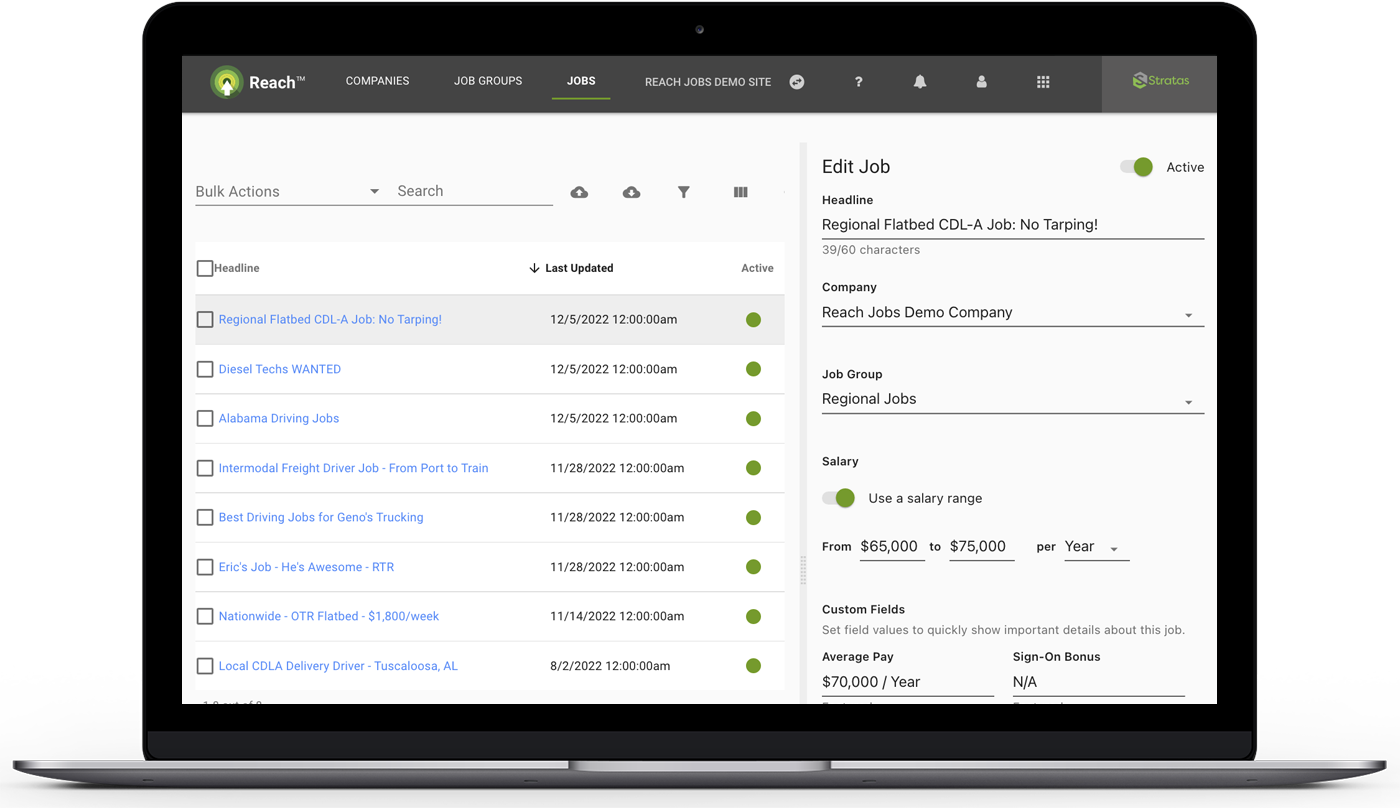Open Alabama Driving Jobs link
The width and height of the screenshot is (1400, 808).
[279, 419]
